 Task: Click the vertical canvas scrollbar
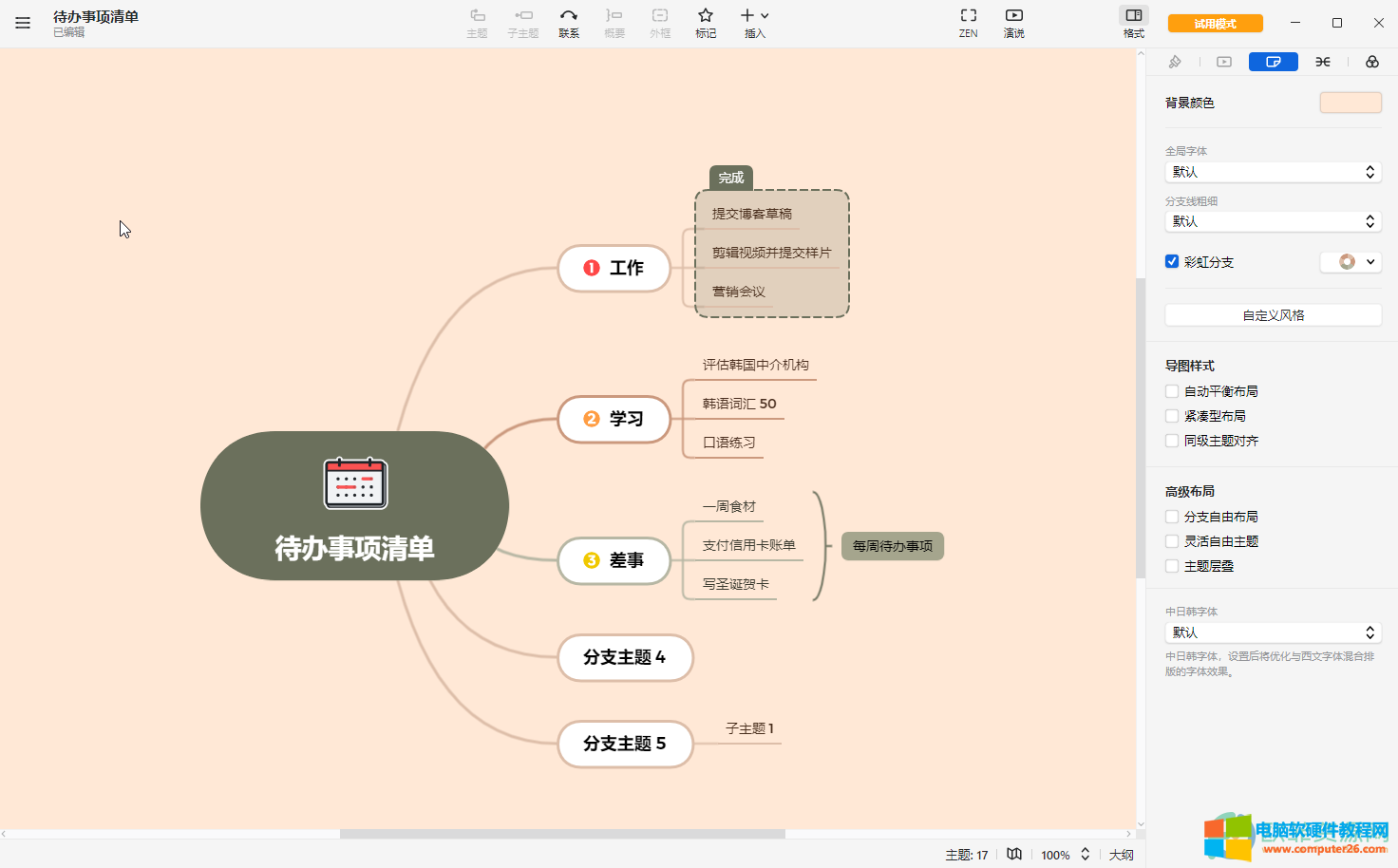(x=1141, y=427)
